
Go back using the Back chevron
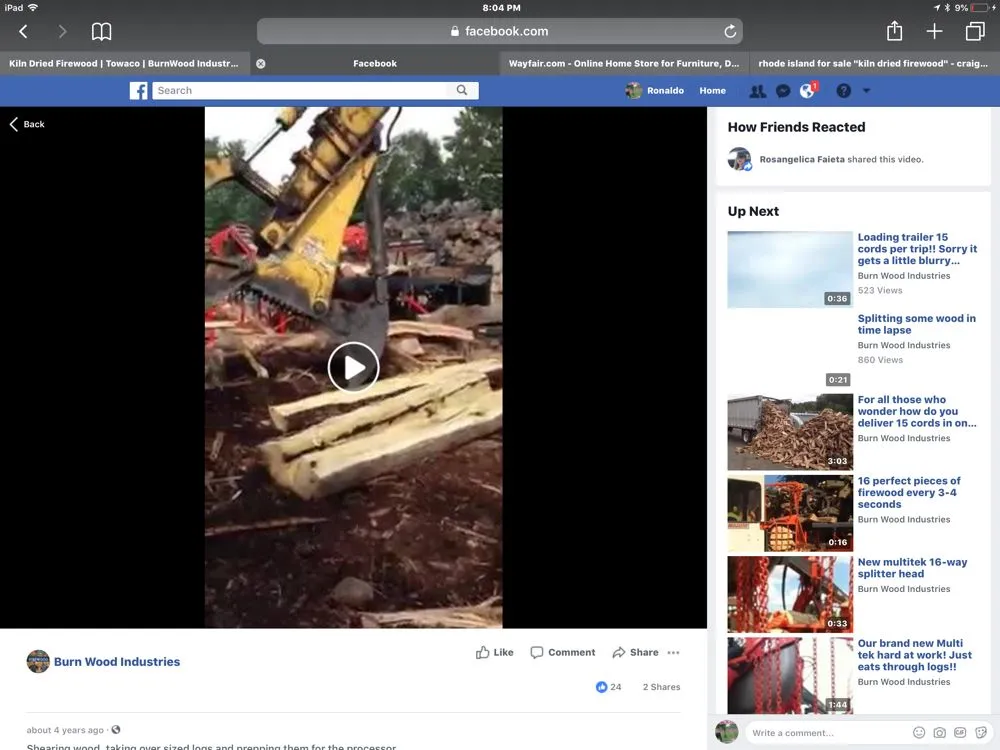coord(27,124)
